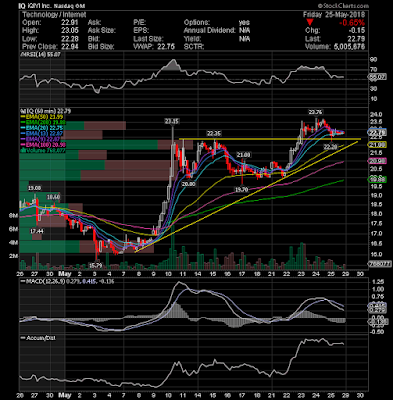Select the High value 23.05
Image resolution: width=393 pixels, height=400 pixels.
point(70,31)
